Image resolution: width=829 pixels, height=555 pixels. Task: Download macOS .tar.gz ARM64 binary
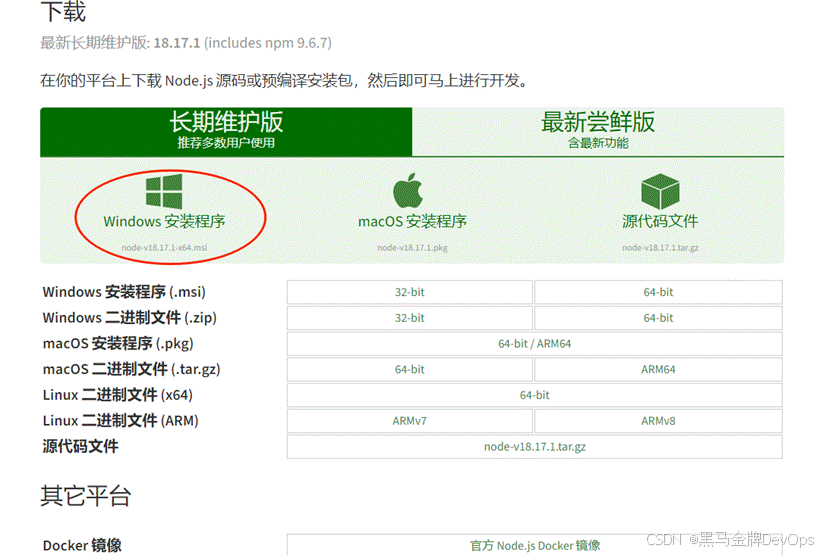pyautogui.click(x=658, y=369)
